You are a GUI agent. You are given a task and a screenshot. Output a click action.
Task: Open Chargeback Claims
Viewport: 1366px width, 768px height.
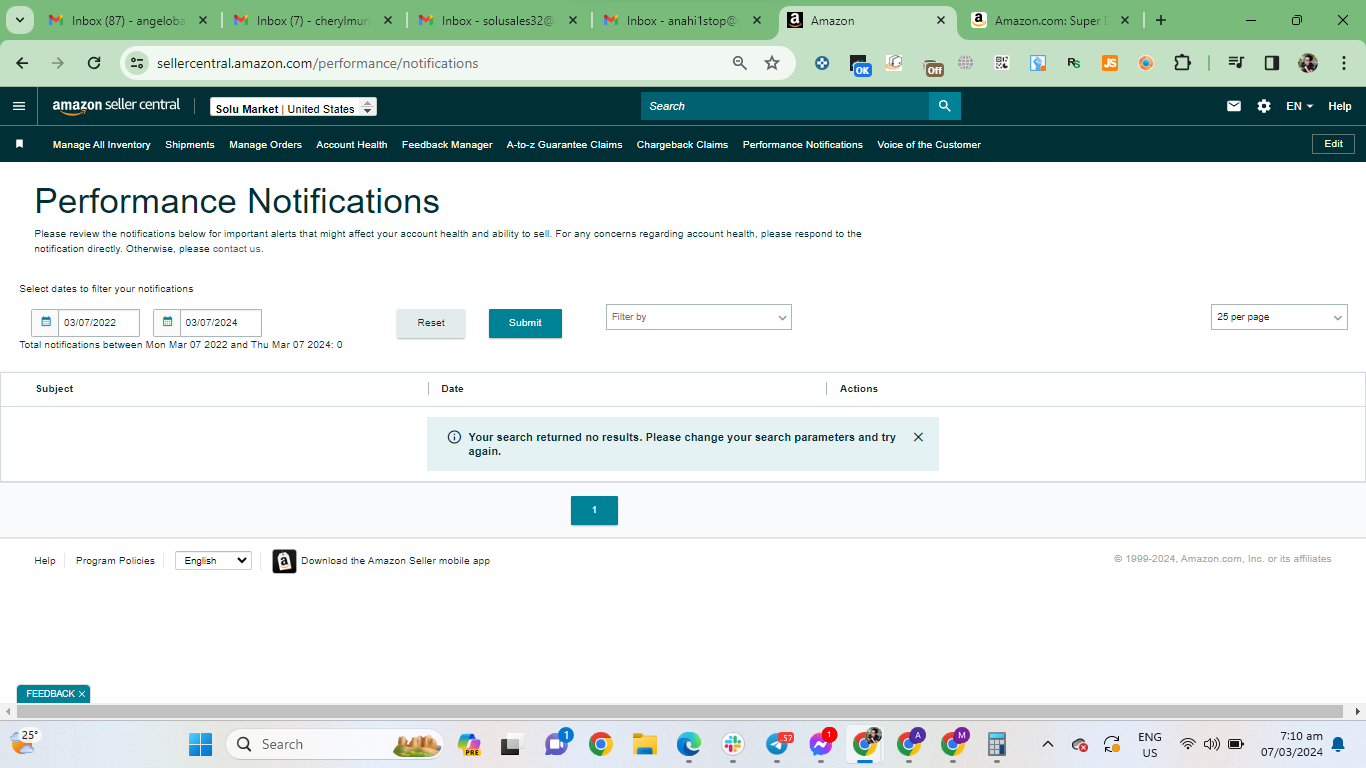click(682, 145)
